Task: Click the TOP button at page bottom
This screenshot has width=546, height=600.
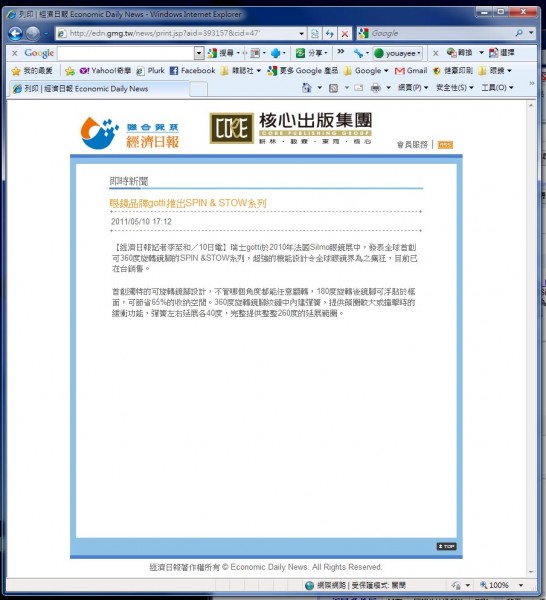Action: pos(447,546)
